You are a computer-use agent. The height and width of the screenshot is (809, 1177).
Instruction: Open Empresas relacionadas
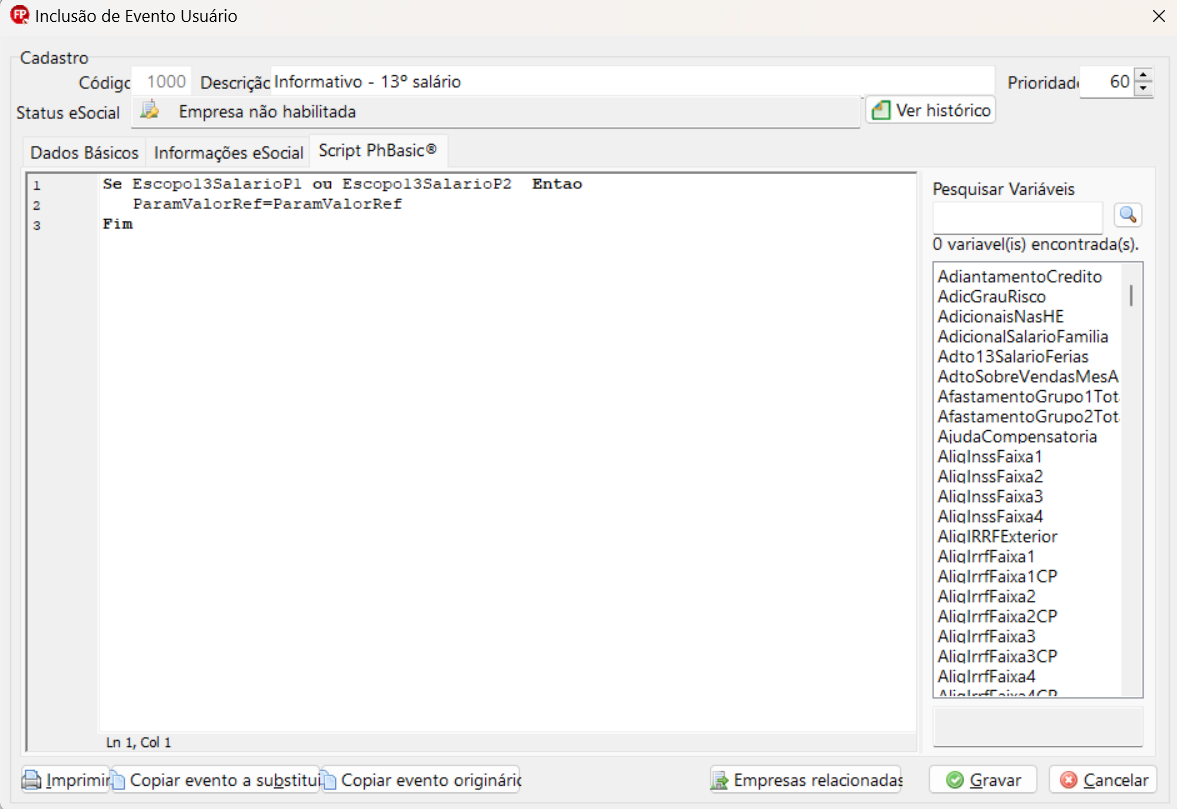tap(807, 780)
